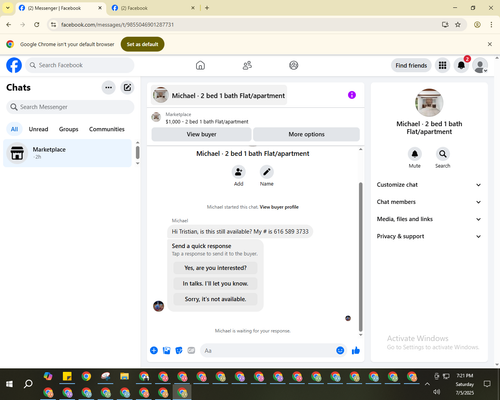Add people to the chat
Screen dimensions: 500x400
(x=239, y=172)
